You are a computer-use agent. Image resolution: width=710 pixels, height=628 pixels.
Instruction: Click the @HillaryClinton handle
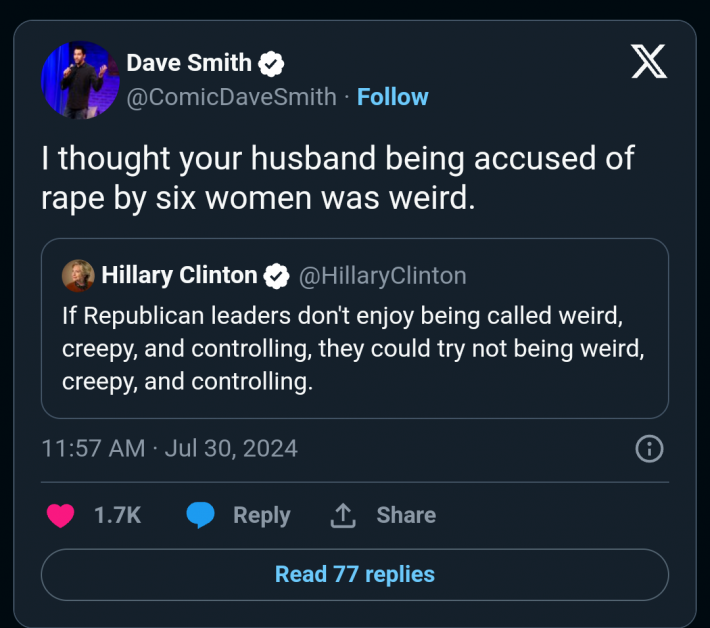click(382, 275)
